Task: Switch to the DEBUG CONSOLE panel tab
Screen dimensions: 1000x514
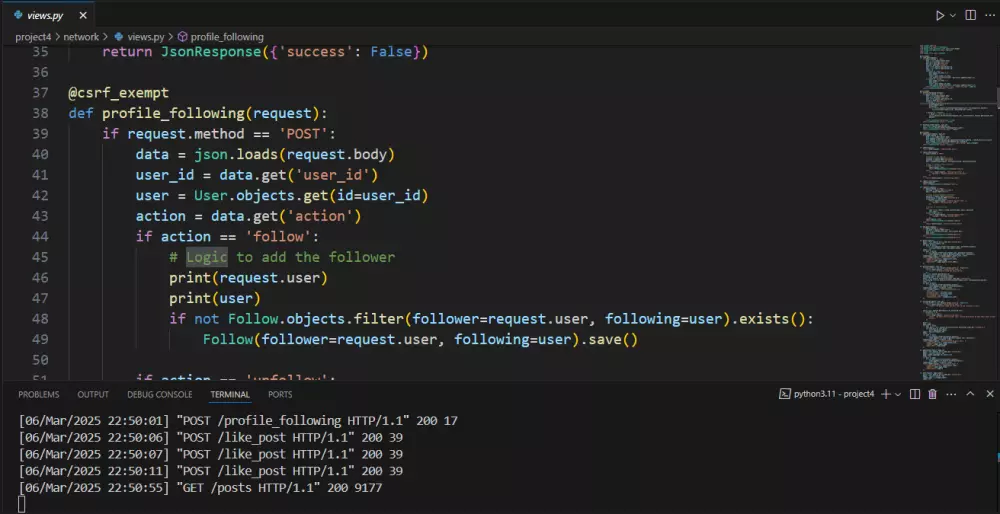Action: click(x=159, y=395)
